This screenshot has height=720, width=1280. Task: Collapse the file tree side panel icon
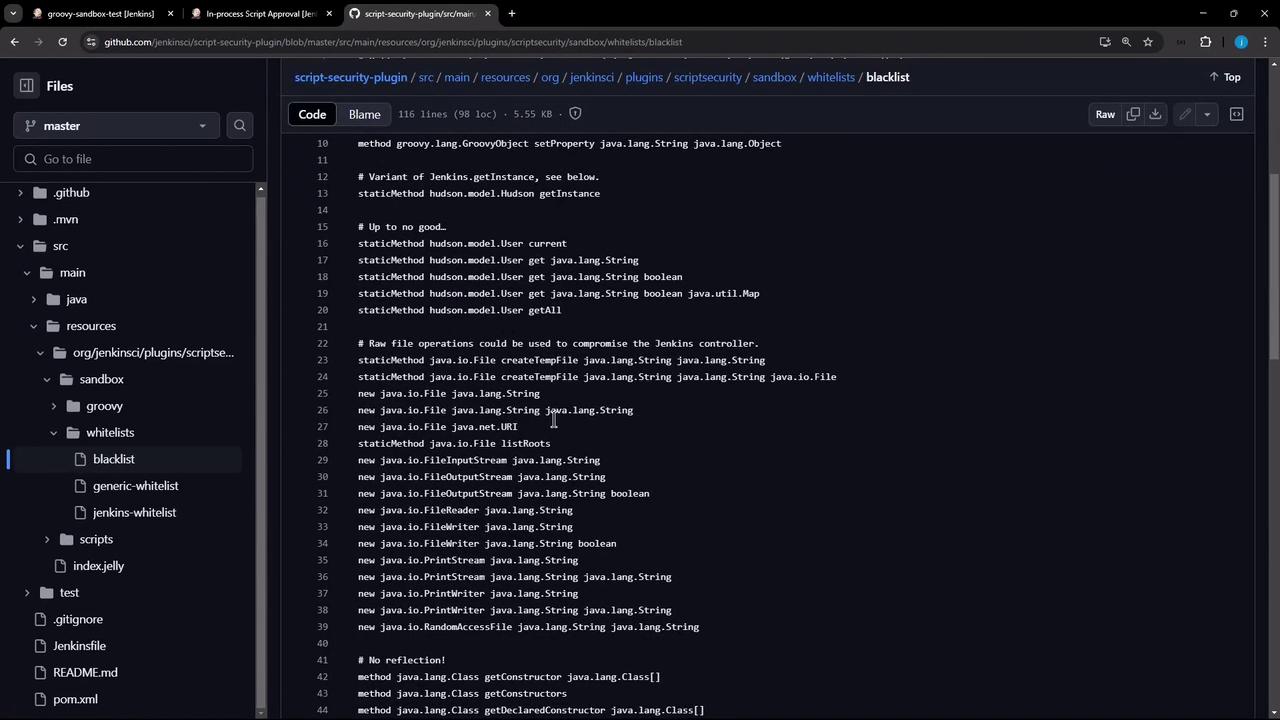point(27,86)
